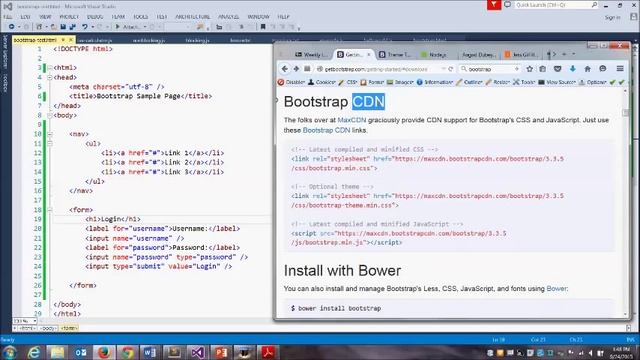This screenshot has width=640, height=360.
Task: Switch to Visual Studio on the taskbar
Action: point(198,352)
